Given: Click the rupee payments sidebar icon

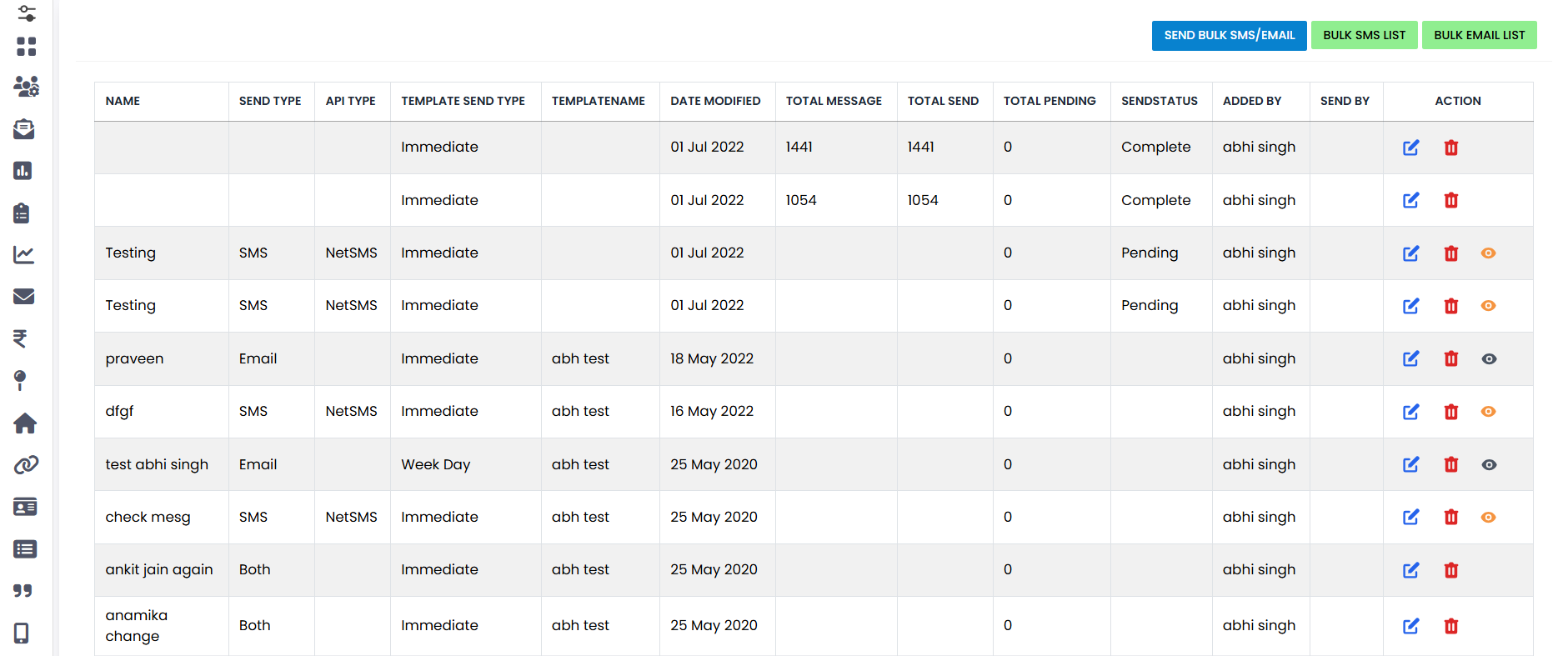Looking at the screenshot, I should (x=20, y=338).
